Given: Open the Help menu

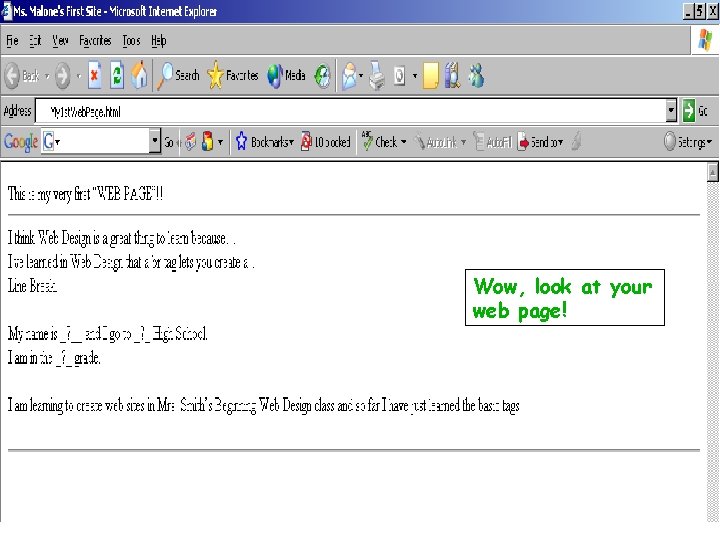Looking at the screenshot, I should coord(159,41).
